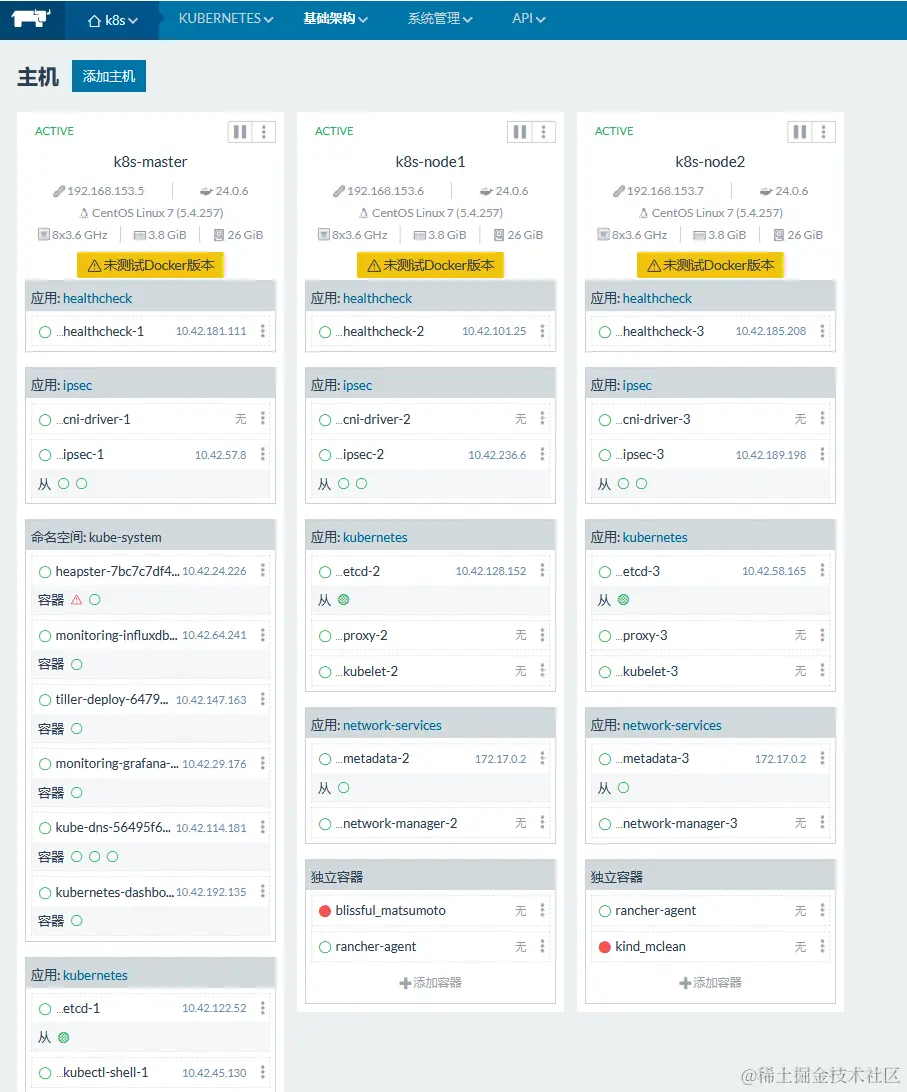Click the red status dot of blissful_matsumoto
907x1092 pixels.
pos(324,910)
